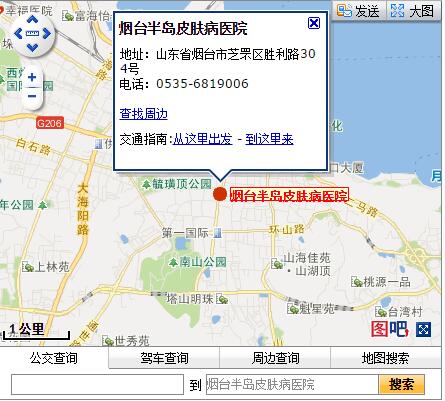
Task: Click the popup title 烟台半岛皮肤病医院
Action: coord(183,28)
